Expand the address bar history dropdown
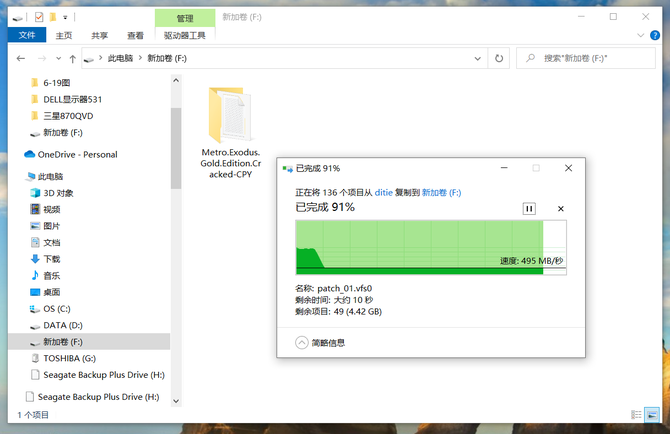670x434 pixels. (477, 59)
